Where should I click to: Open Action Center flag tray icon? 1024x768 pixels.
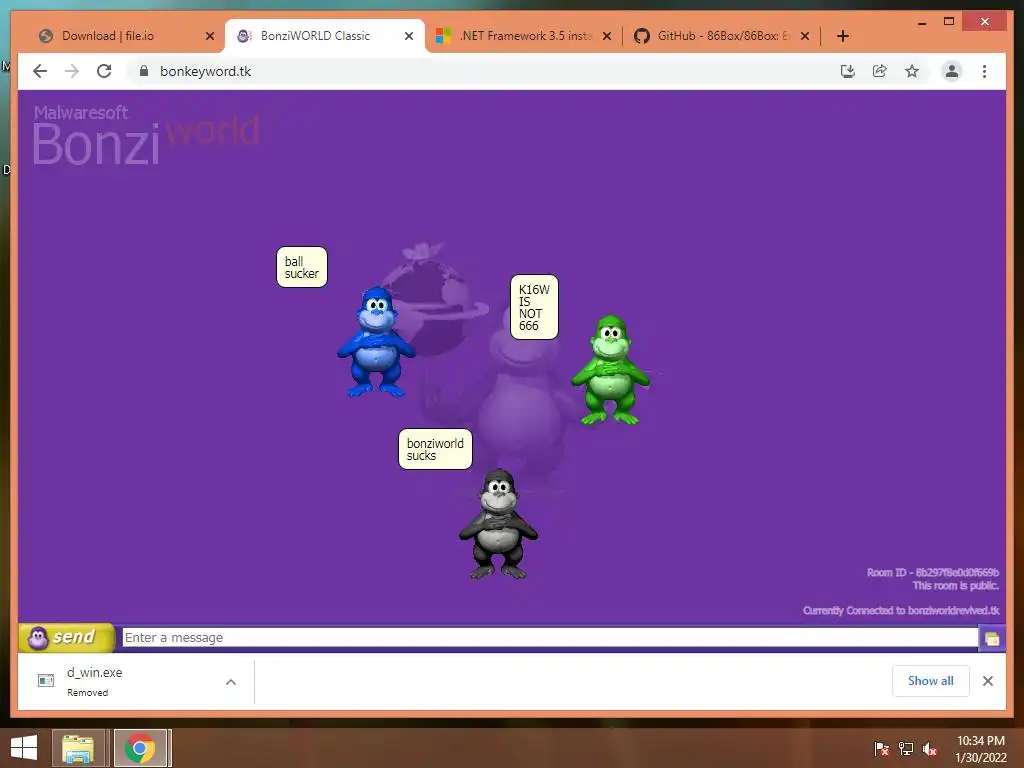pos(881,748)
